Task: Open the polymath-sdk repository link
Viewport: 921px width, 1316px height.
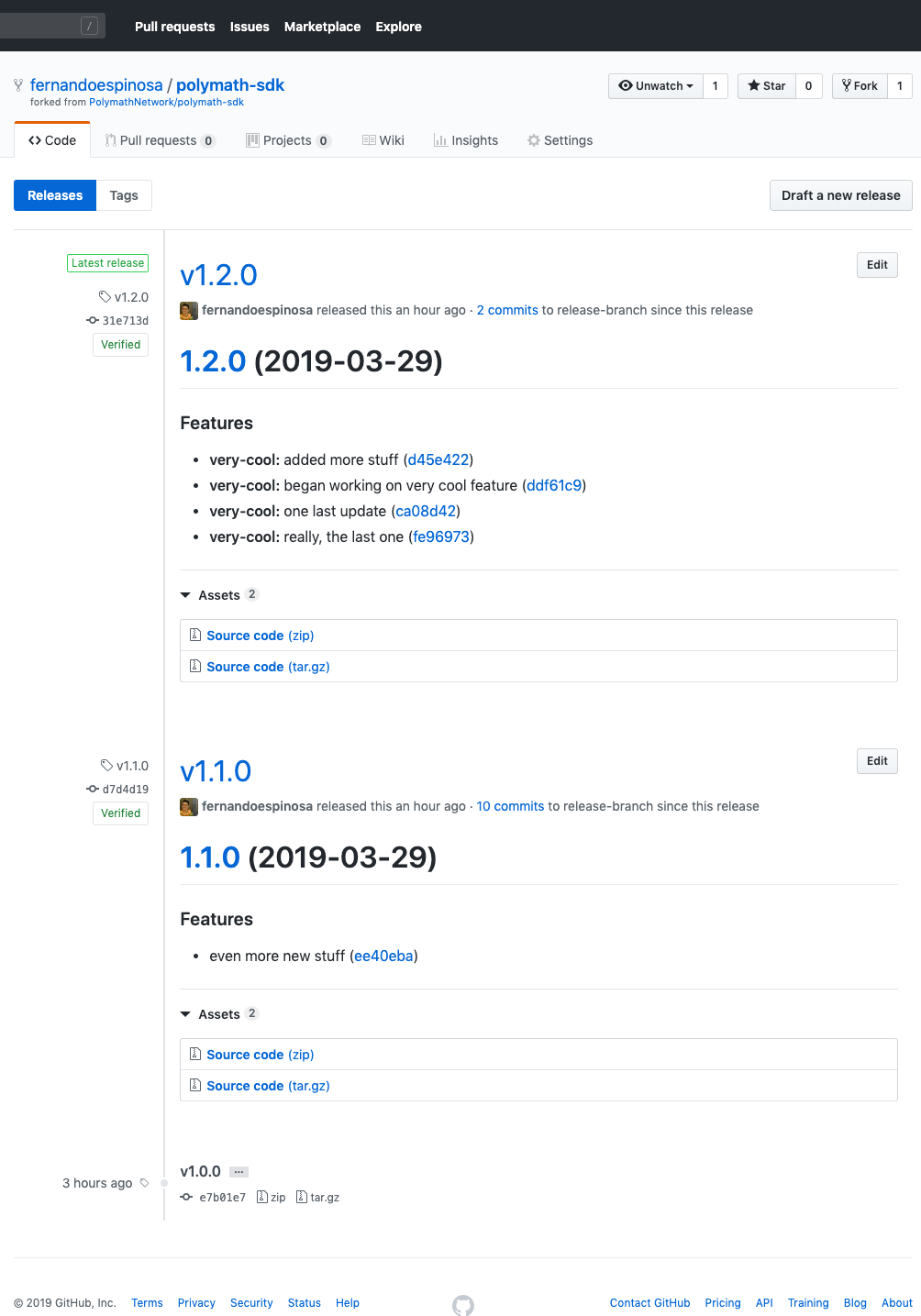Action: tap(230, 85)
